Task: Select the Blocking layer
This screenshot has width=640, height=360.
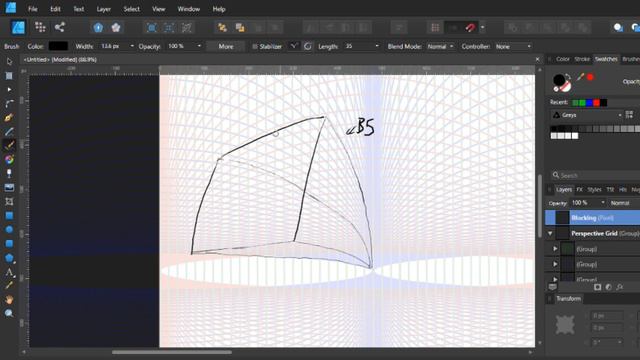Action: pos(593,218)
